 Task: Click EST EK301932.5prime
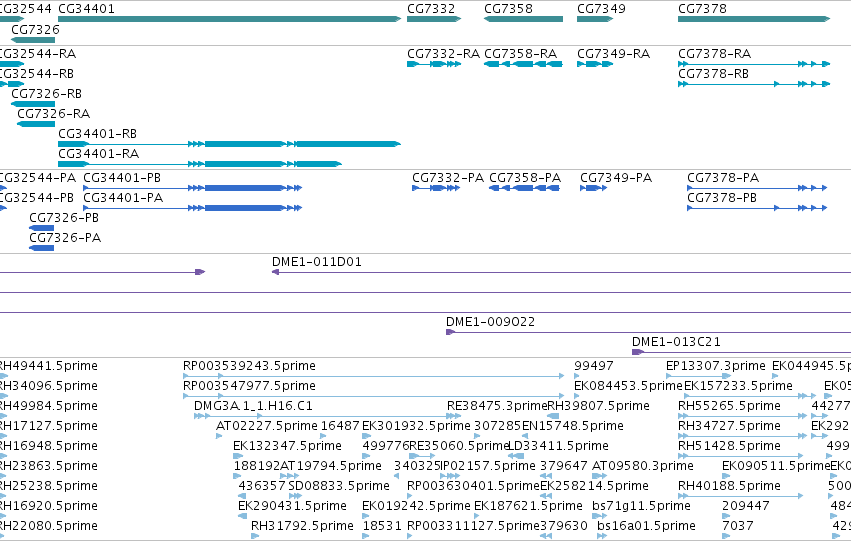[x=416, y=426]
